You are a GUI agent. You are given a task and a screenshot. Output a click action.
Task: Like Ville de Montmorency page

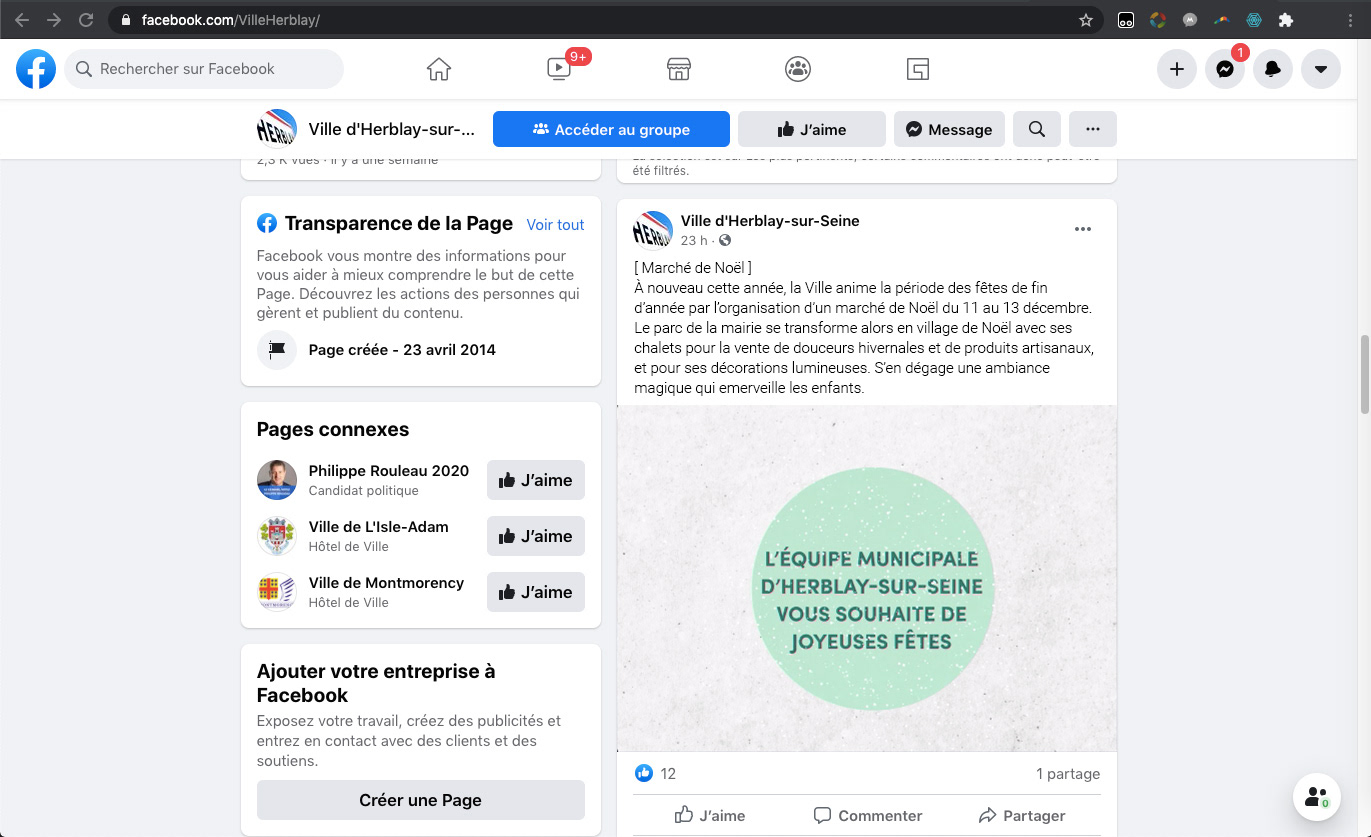[x=536, y=592]
